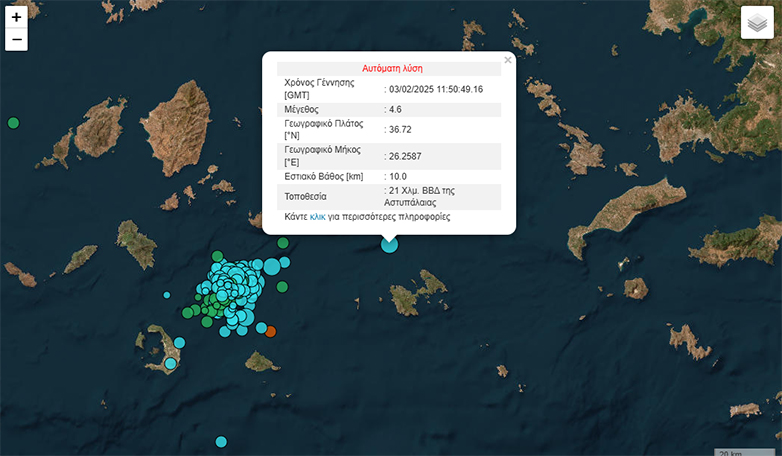The height and width of the screenshot is (456, 782).
Task: Zoom out of the map
Action: (16, 40)
